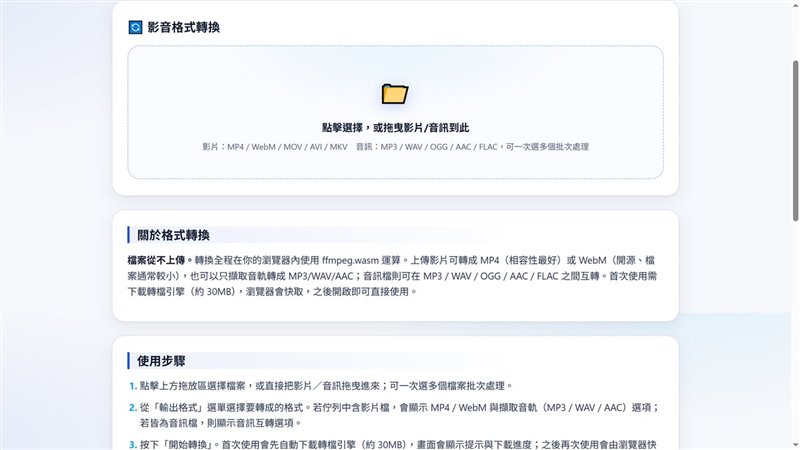Click the supported formats line starting 影片：MP4
This screenshot has width=800, height=450.
(x=395, y=147)
